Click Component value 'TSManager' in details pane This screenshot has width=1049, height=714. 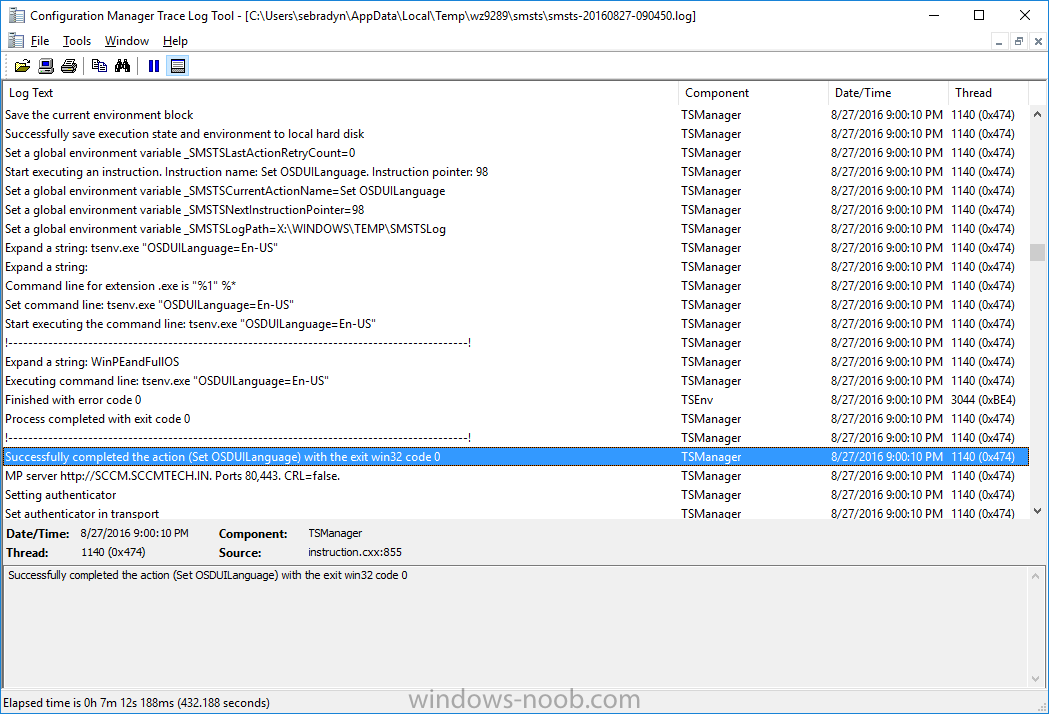point(335,533)
